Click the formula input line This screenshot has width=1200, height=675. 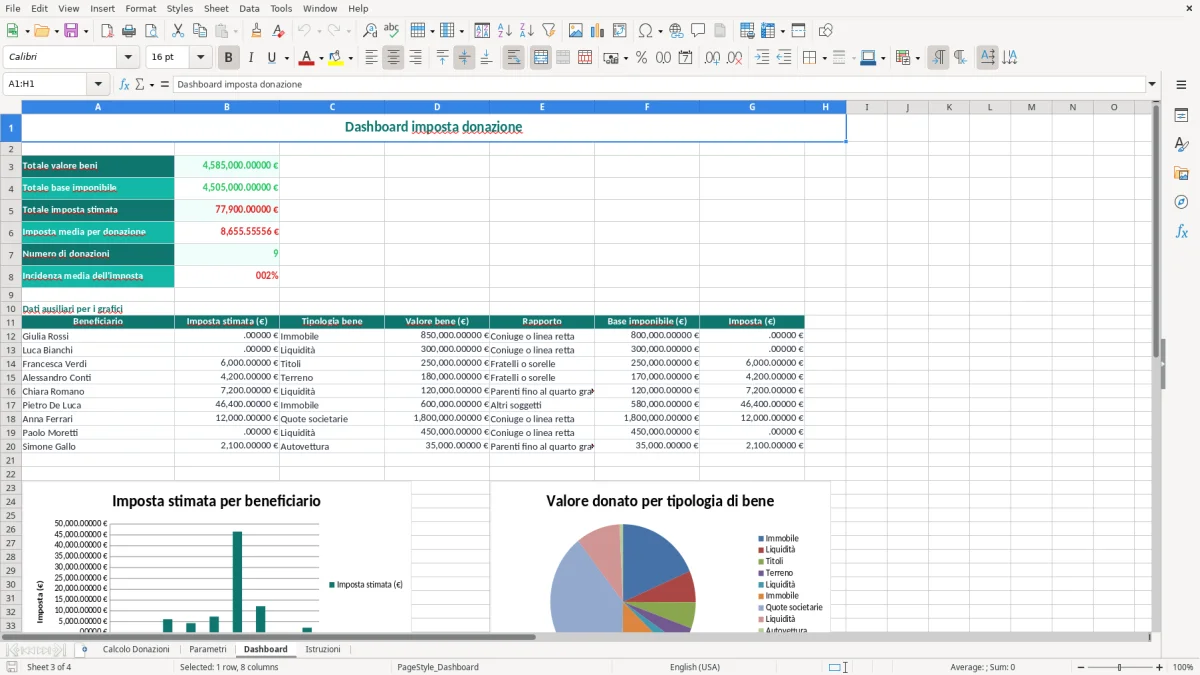click(x=659, y=84)
